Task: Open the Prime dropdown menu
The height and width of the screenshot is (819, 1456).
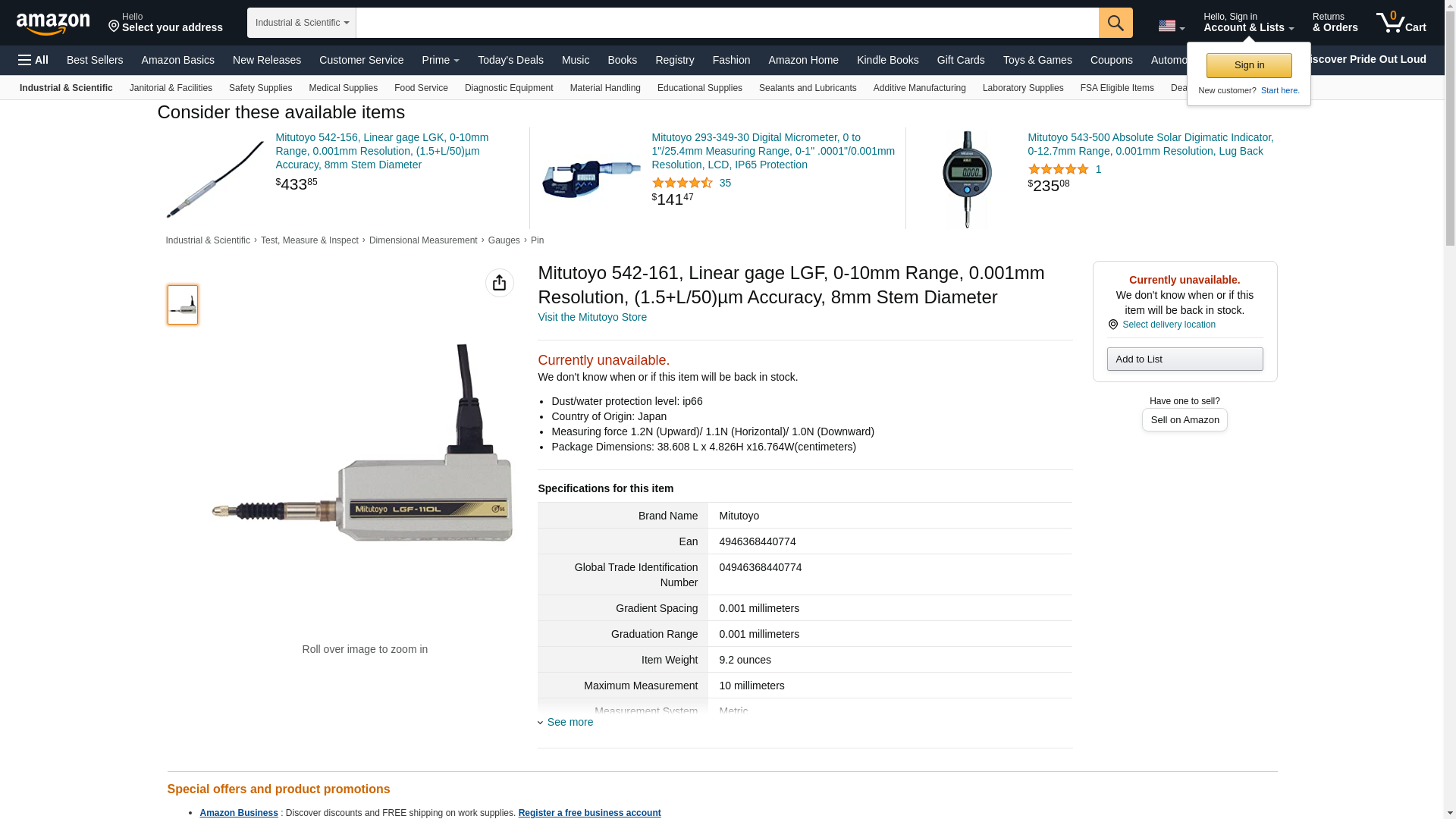Action: (440, 60)
